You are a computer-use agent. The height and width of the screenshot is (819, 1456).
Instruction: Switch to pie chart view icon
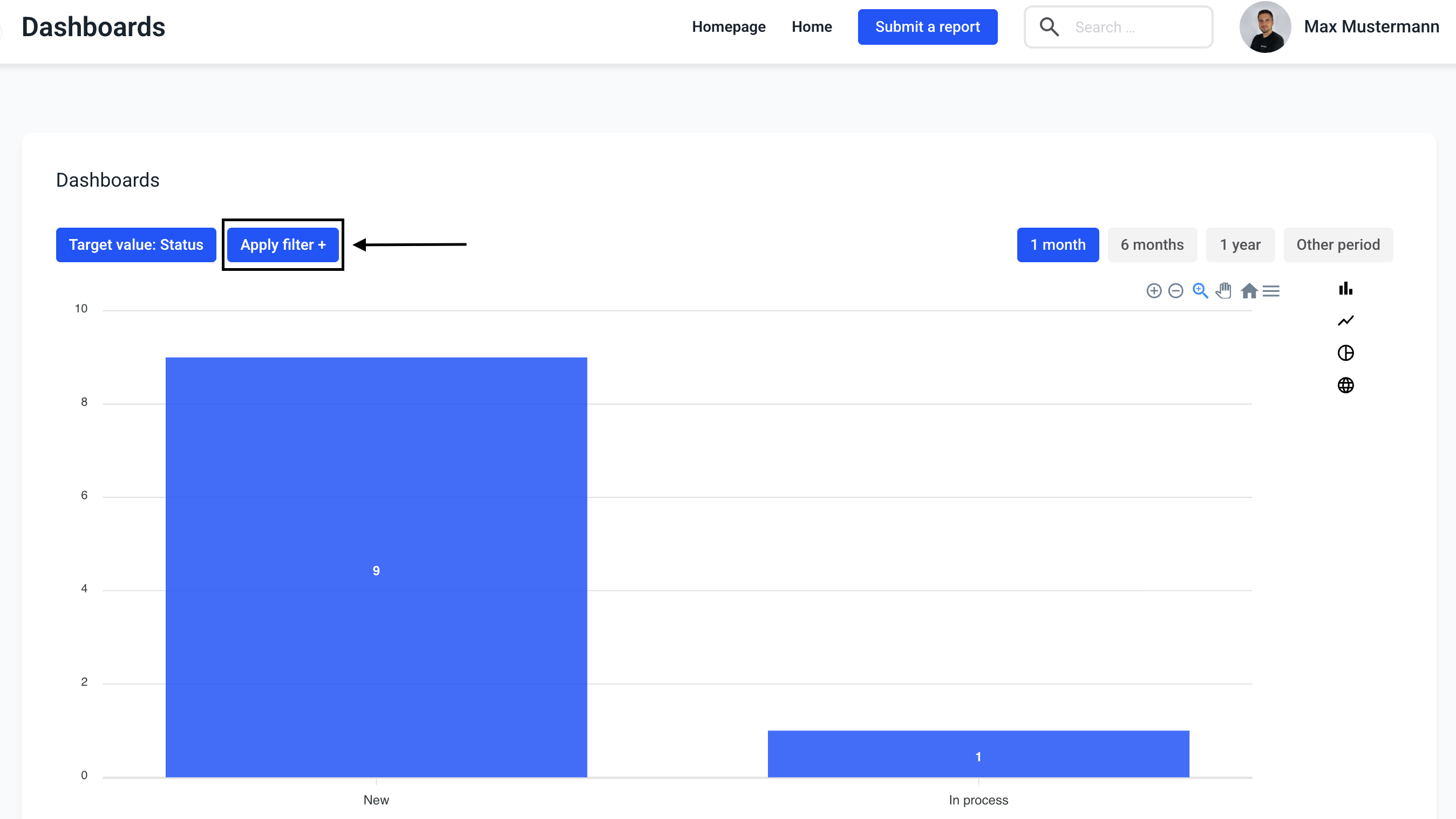pyautogui.click(x=1345, y=353)
